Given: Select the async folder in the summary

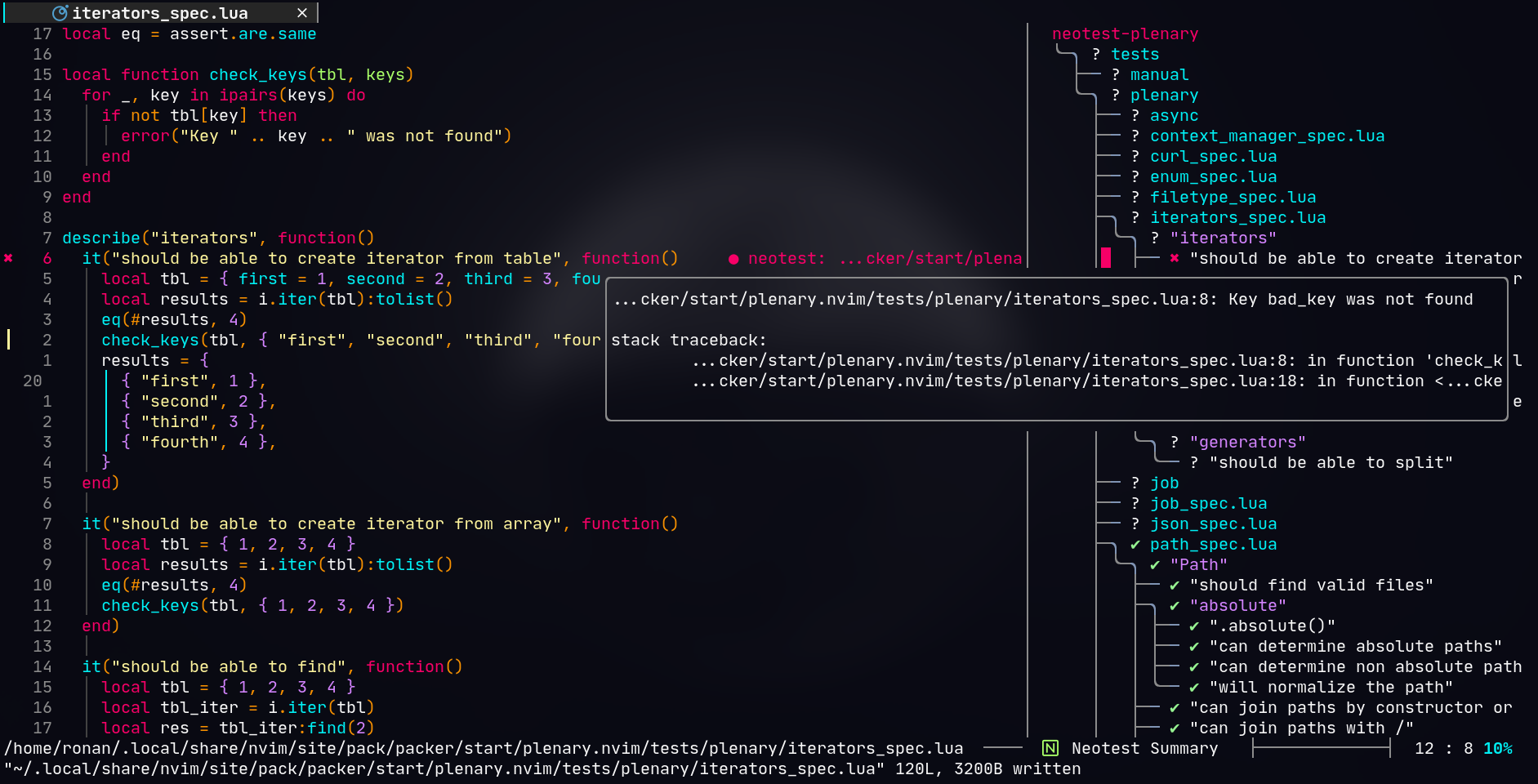Looking at the screenshot, I should click(1175, 115).
